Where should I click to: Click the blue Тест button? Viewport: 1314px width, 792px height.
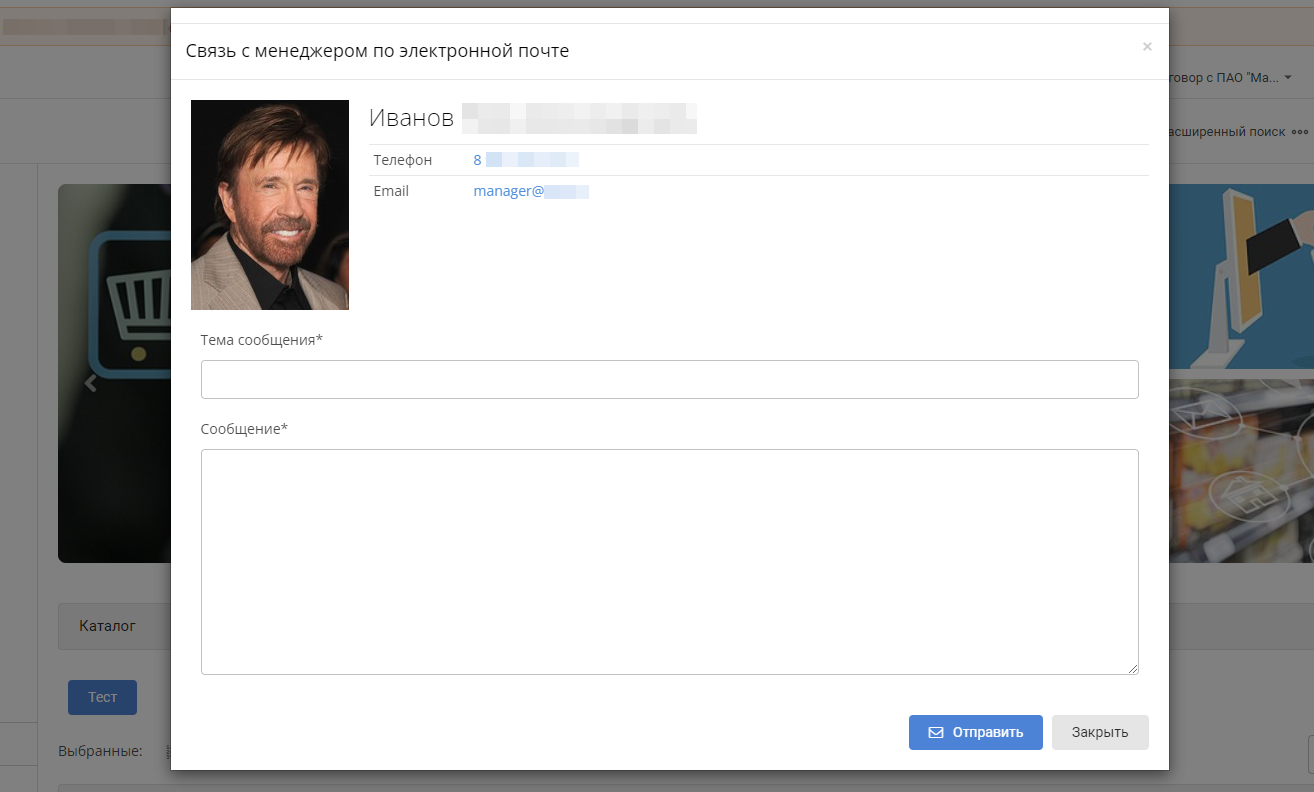point(102,697)
